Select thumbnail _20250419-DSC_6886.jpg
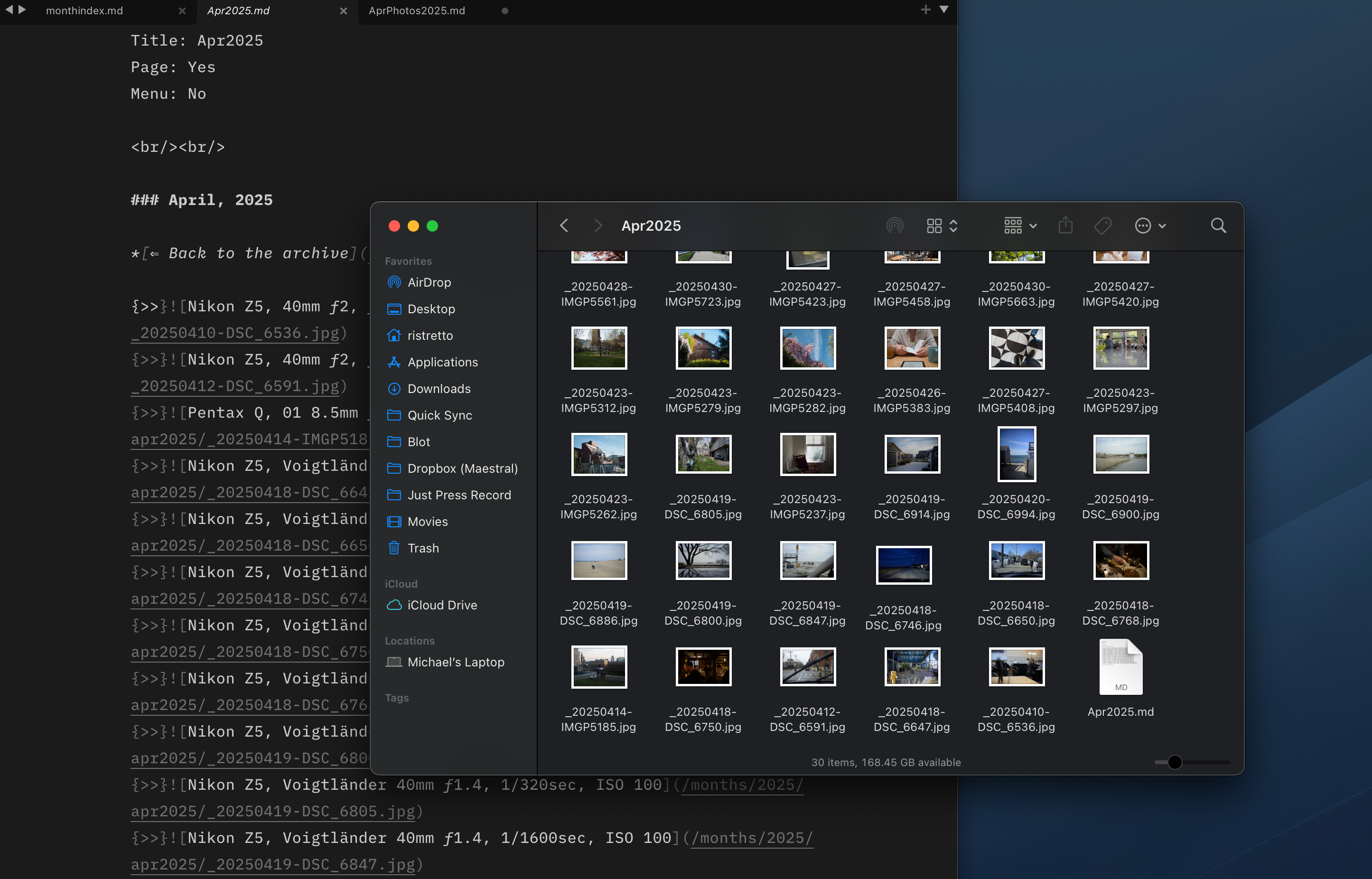 tap(599, 560)
